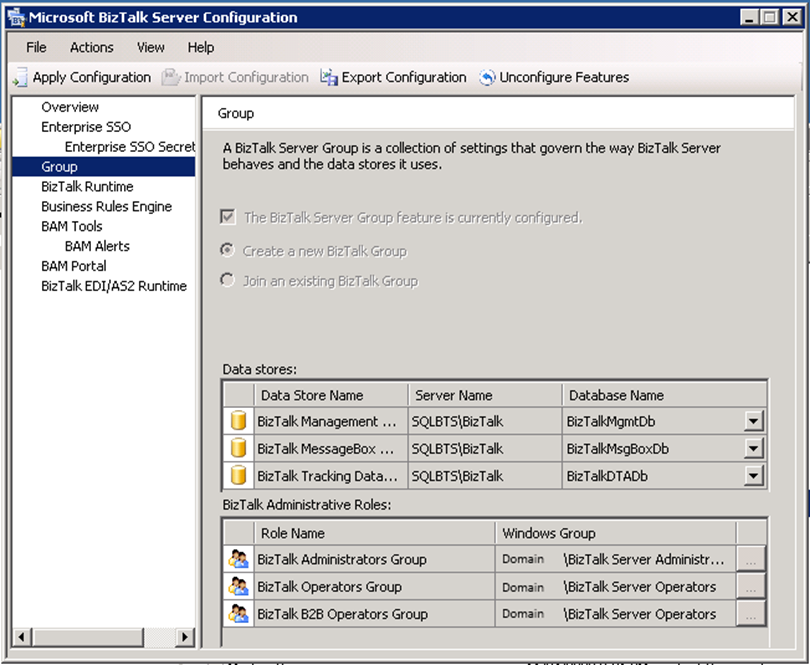Click BizTalk Server Administr... Windows group cell
Screen dimensions: 810x665
(x=615, y=560)
